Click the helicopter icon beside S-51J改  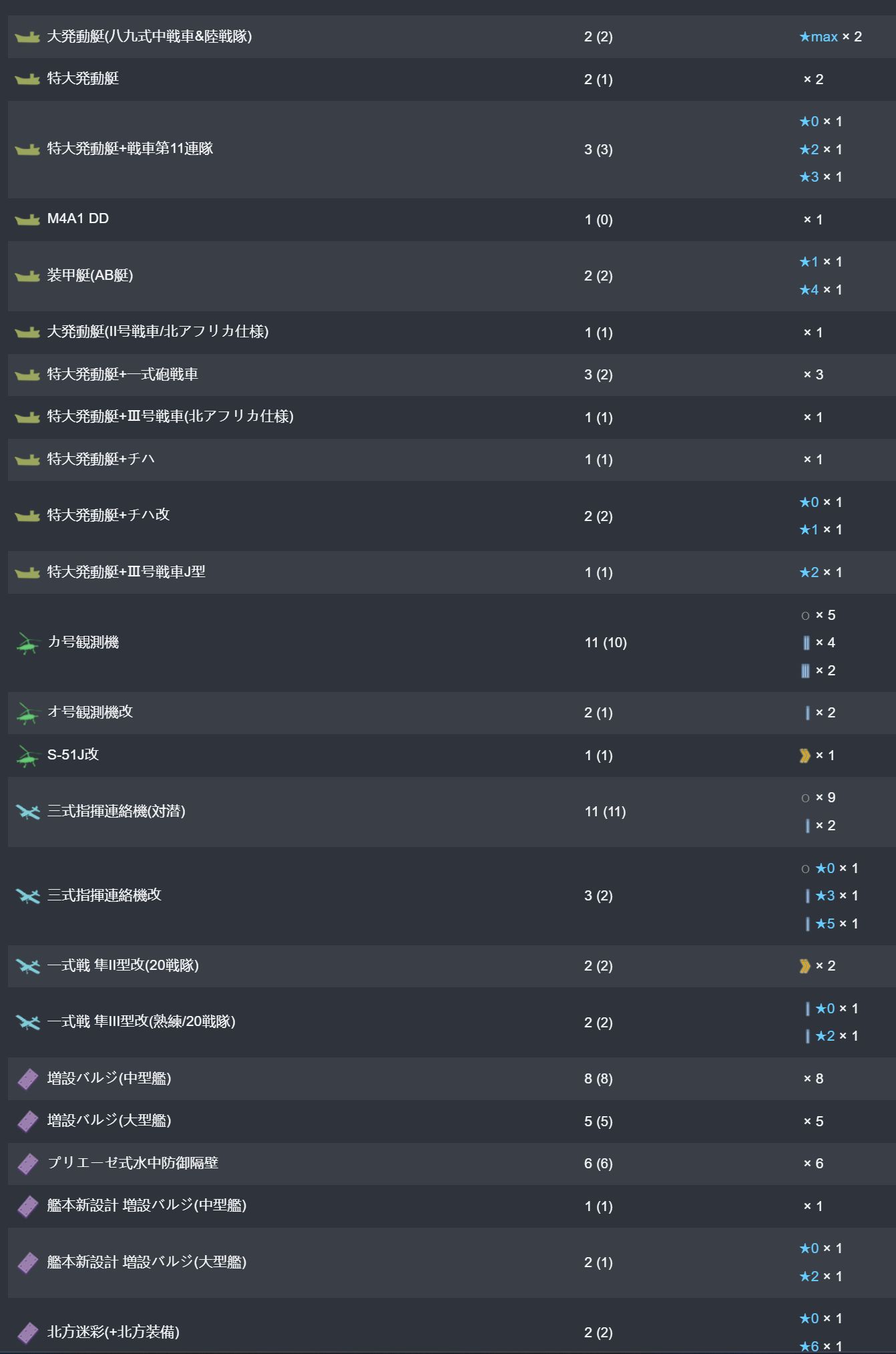tap(27, 755)
